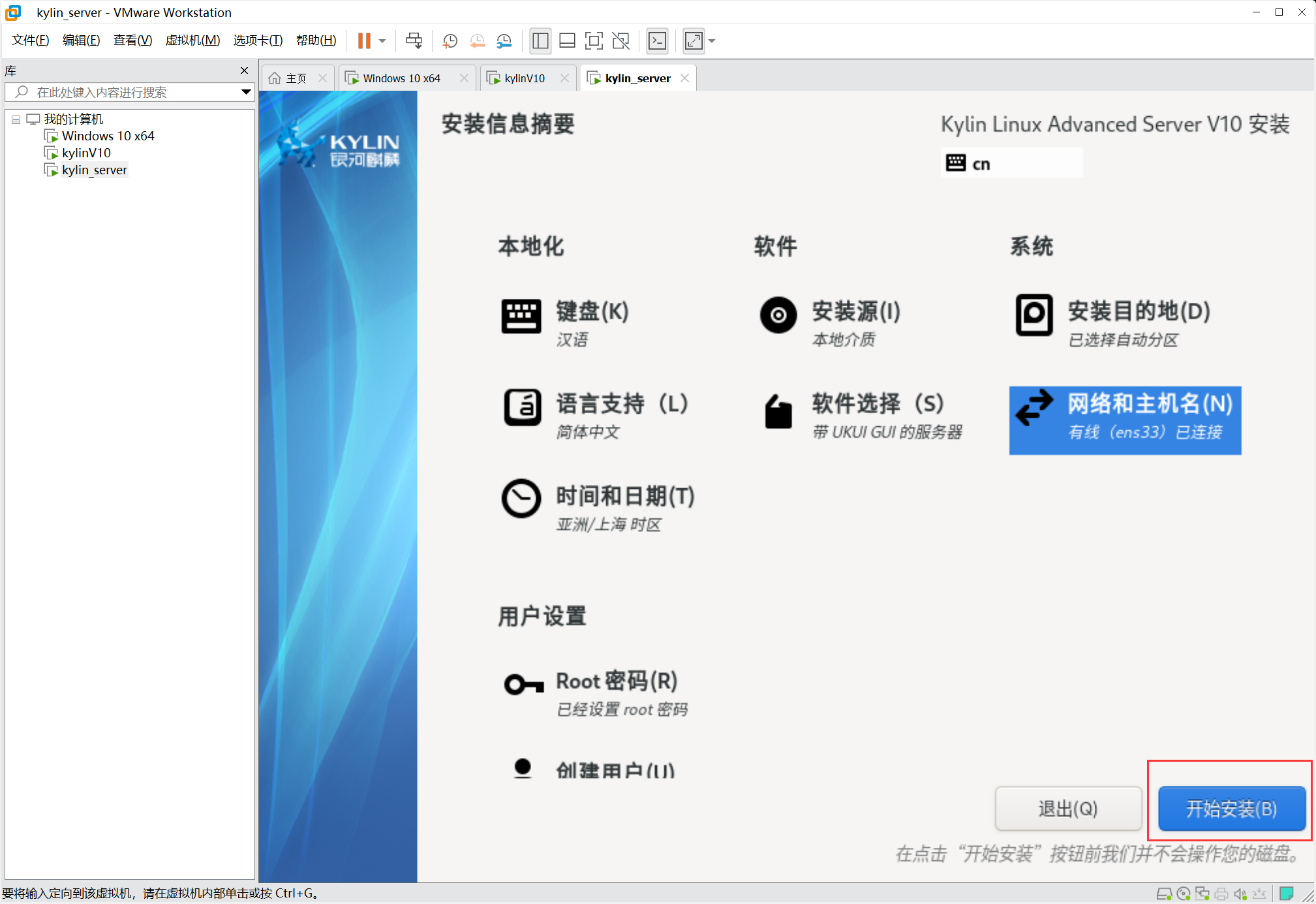The width and height of the screenshot is (1316, 904).
Task: Select kylin_server in the library tree
Action: (94, 170)
